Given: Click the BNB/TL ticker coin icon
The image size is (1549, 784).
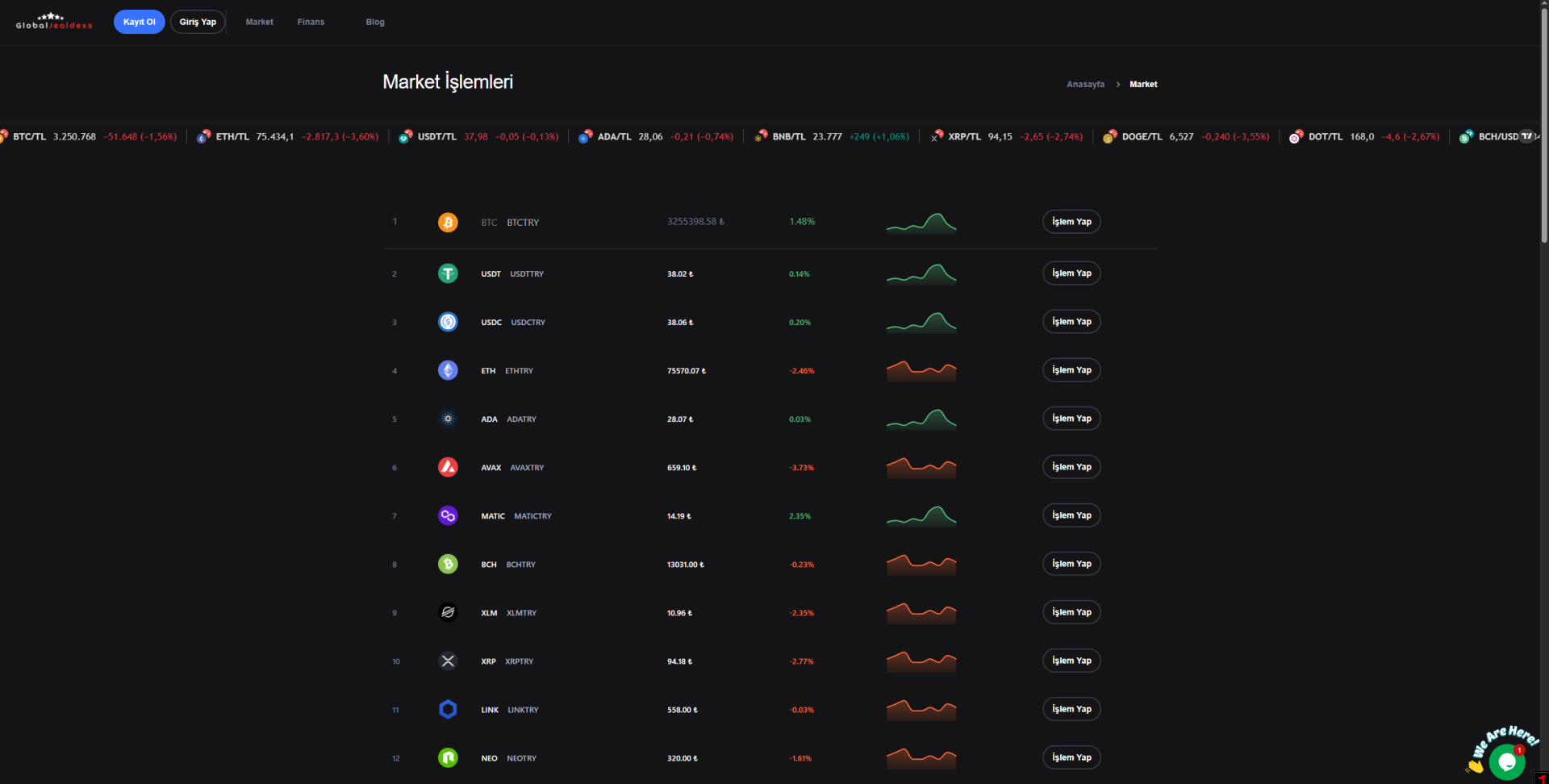Looking at the screenshot, I should pyautogui.click(x=760, y=136).
